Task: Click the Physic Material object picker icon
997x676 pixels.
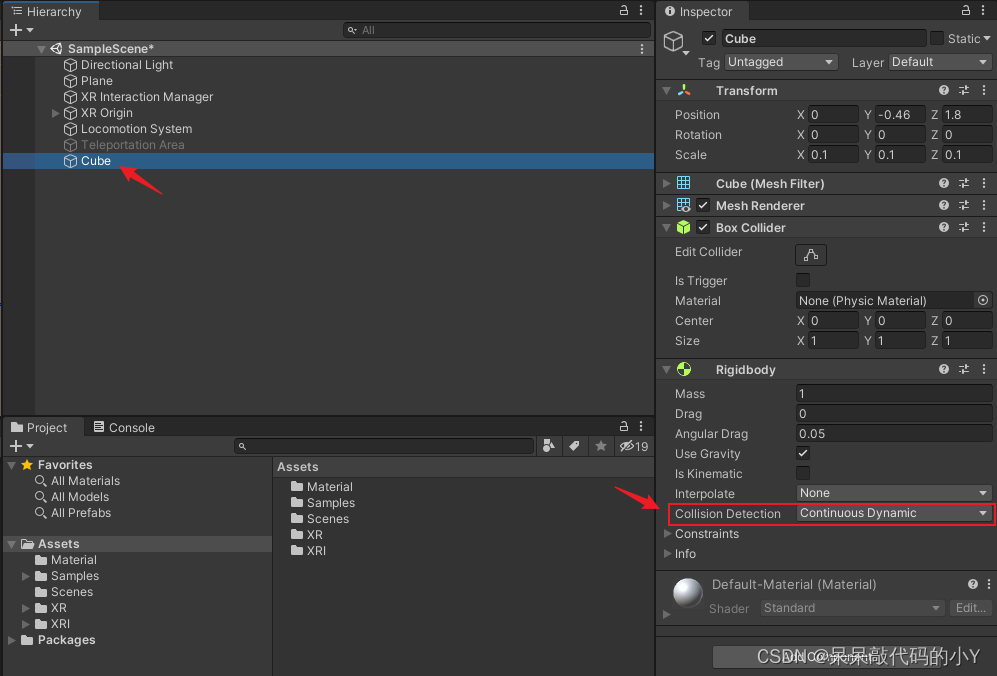Action: (982, 300)
